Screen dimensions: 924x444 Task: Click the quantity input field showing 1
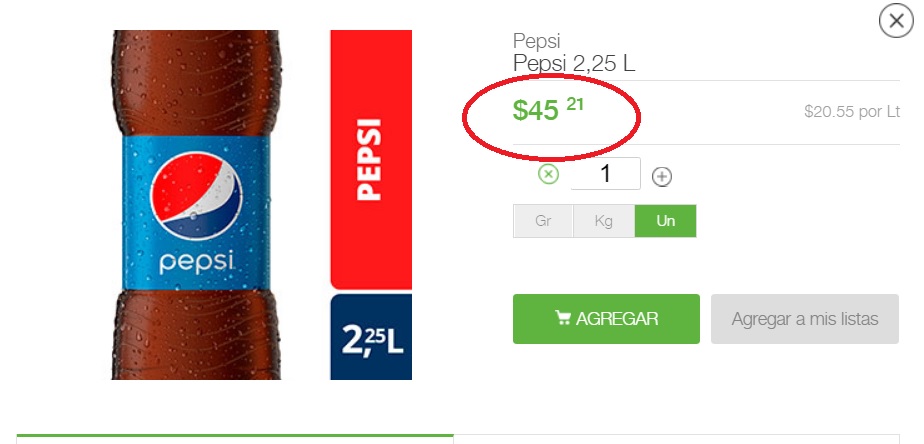(605, 174)
